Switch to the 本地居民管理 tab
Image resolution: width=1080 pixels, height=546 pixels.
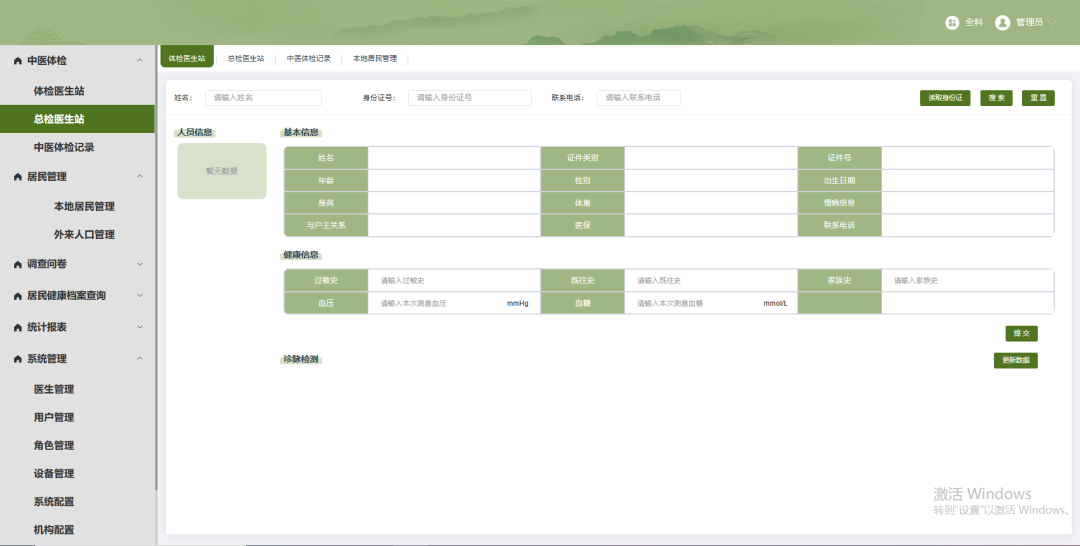(x=375, y=59)
